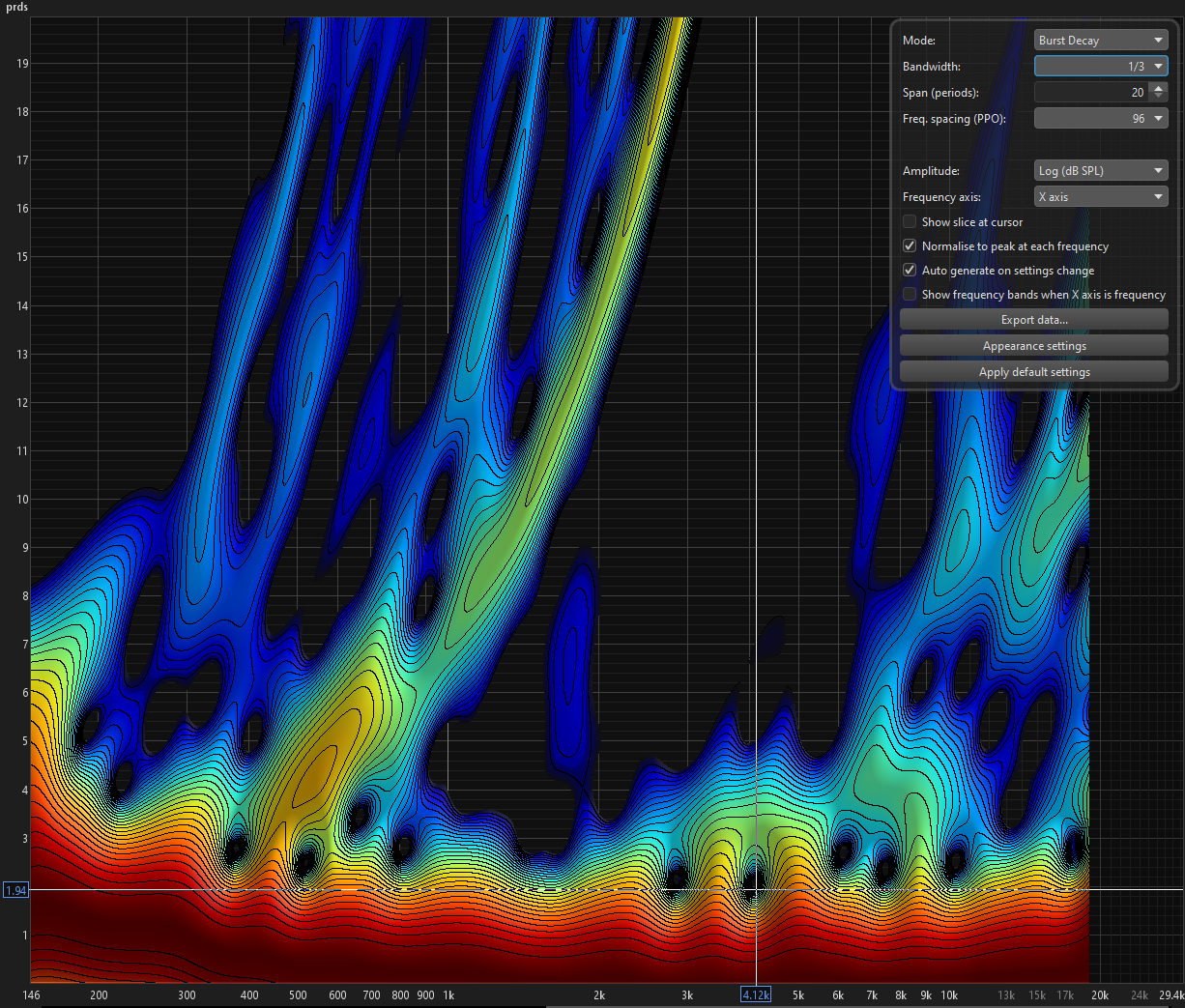Click the 1.94 cursor value label
This screenshot has width=1185, height=1008.
(15, 890)
